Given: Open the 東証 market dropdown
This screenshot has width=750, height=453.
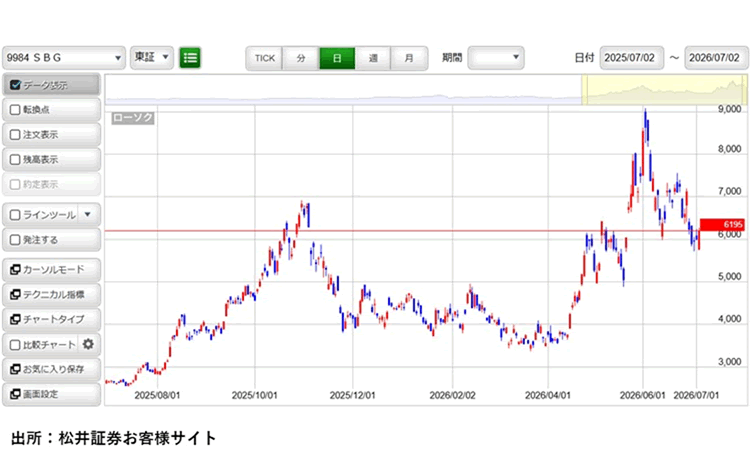Looking at the screenshot, I should (x=152, y=57).
